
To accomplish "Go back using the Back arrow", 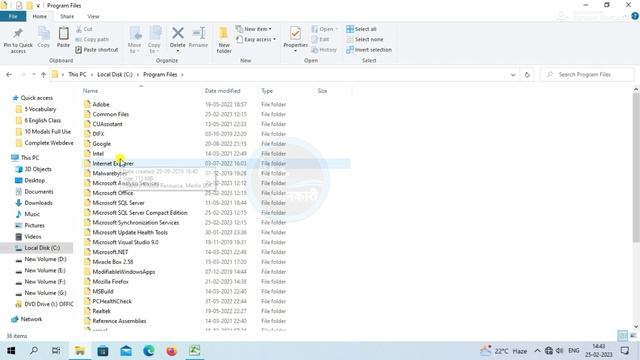I will (9, 75).
